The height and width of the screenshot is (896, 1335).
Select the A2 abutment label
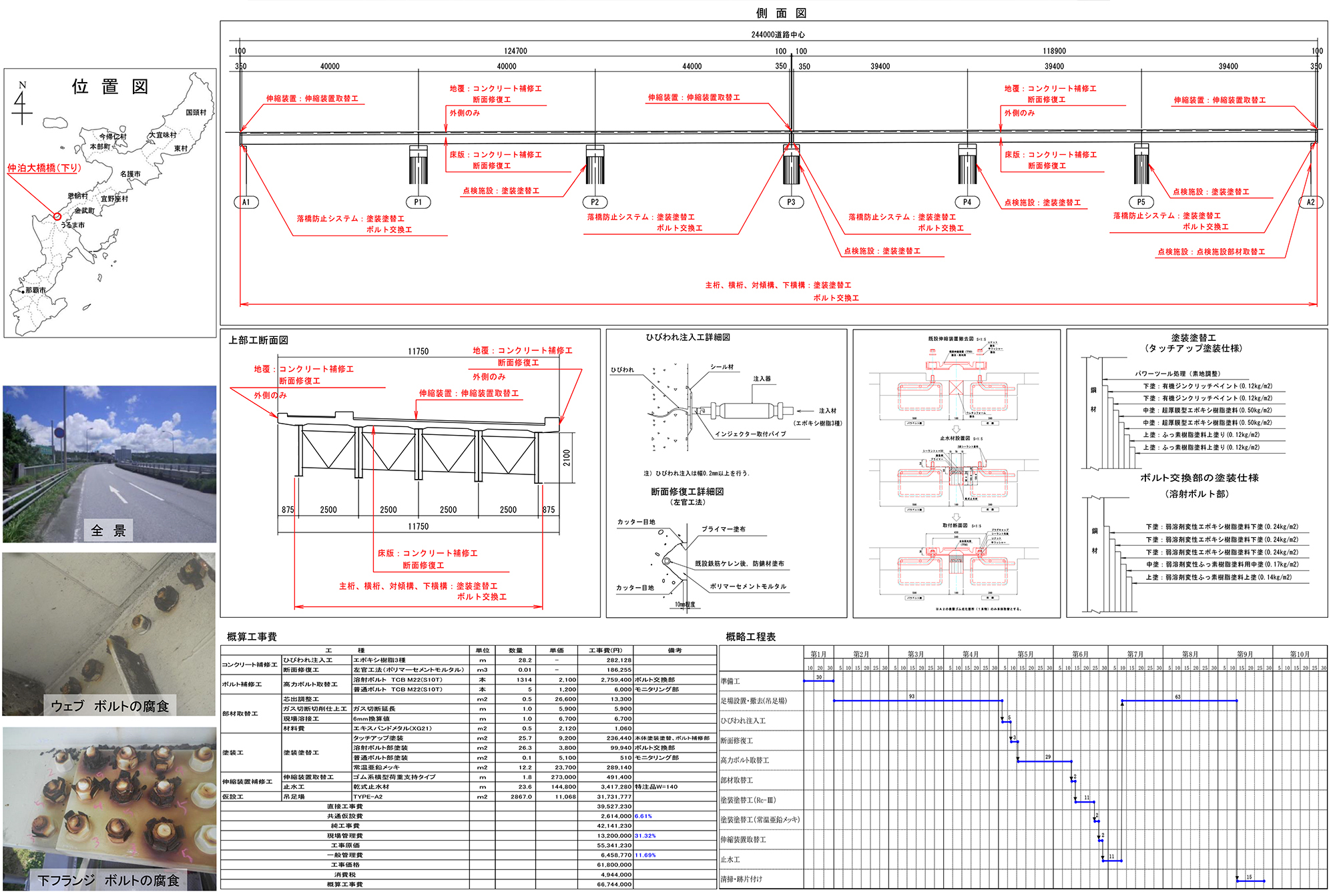(1310, 202)
